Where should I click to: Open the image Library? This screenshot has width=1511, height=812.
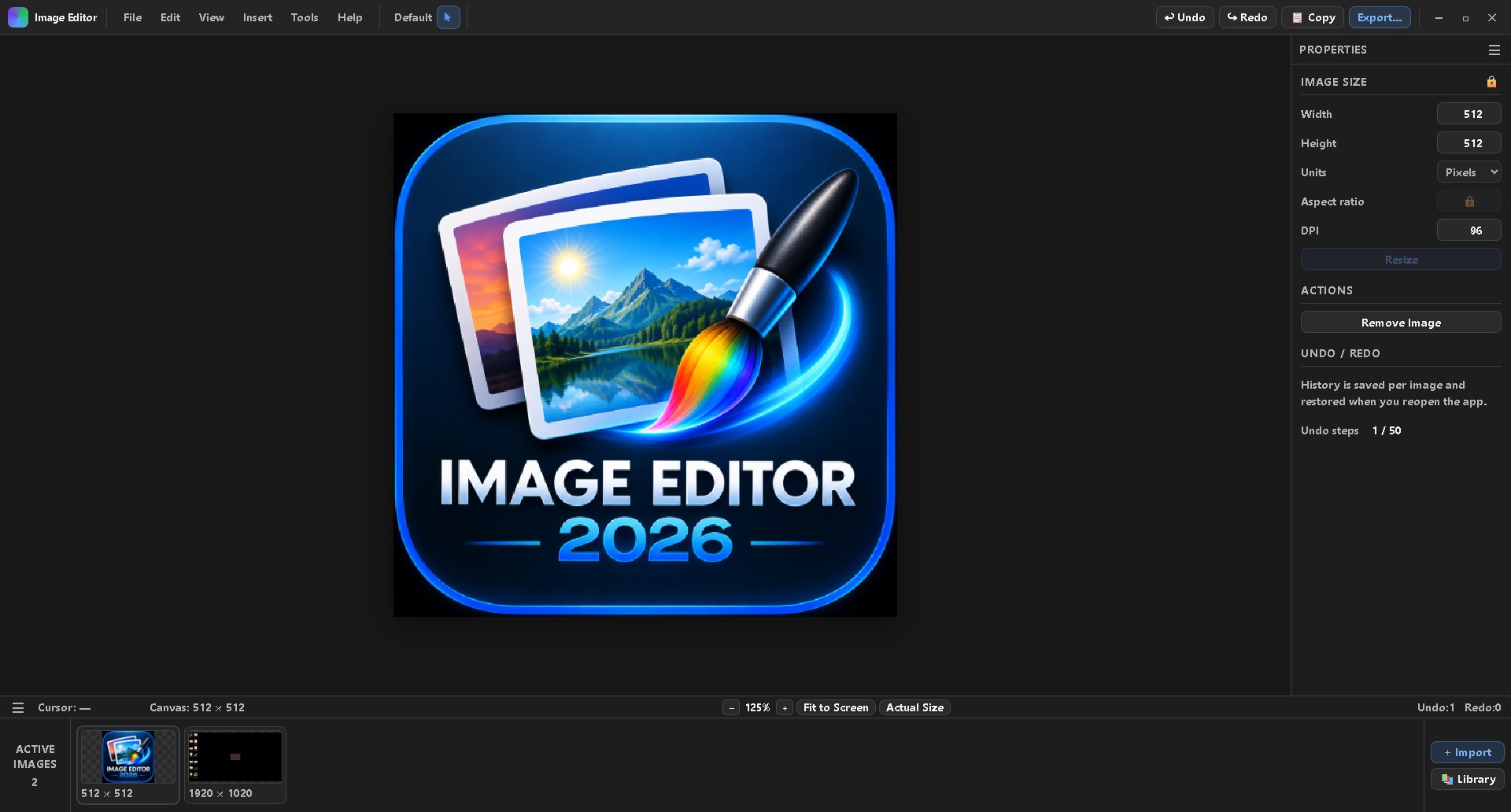coord(1467,779)
